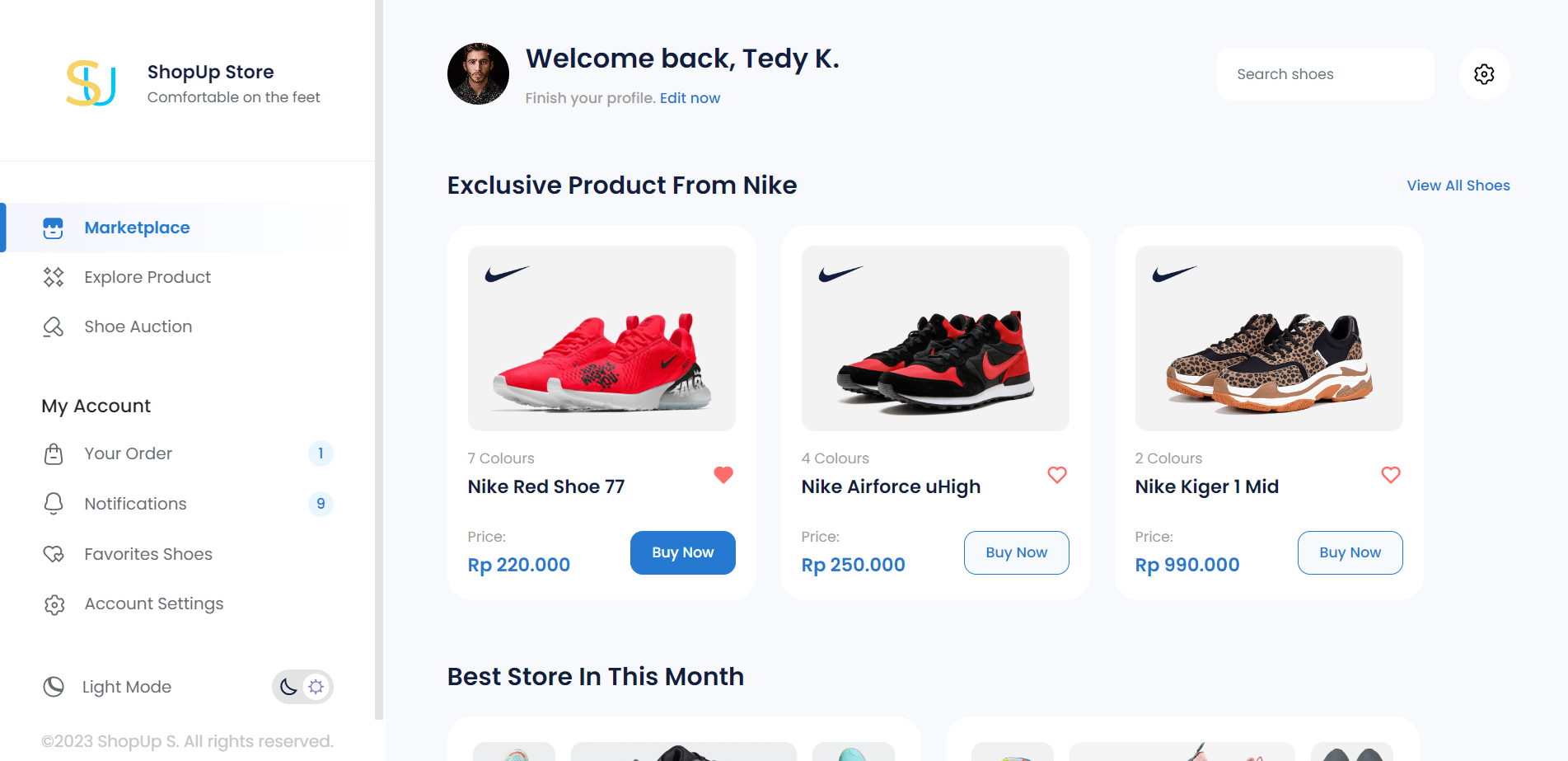Go to Explore Product page

pyautogui.click(x=147, y=278)
